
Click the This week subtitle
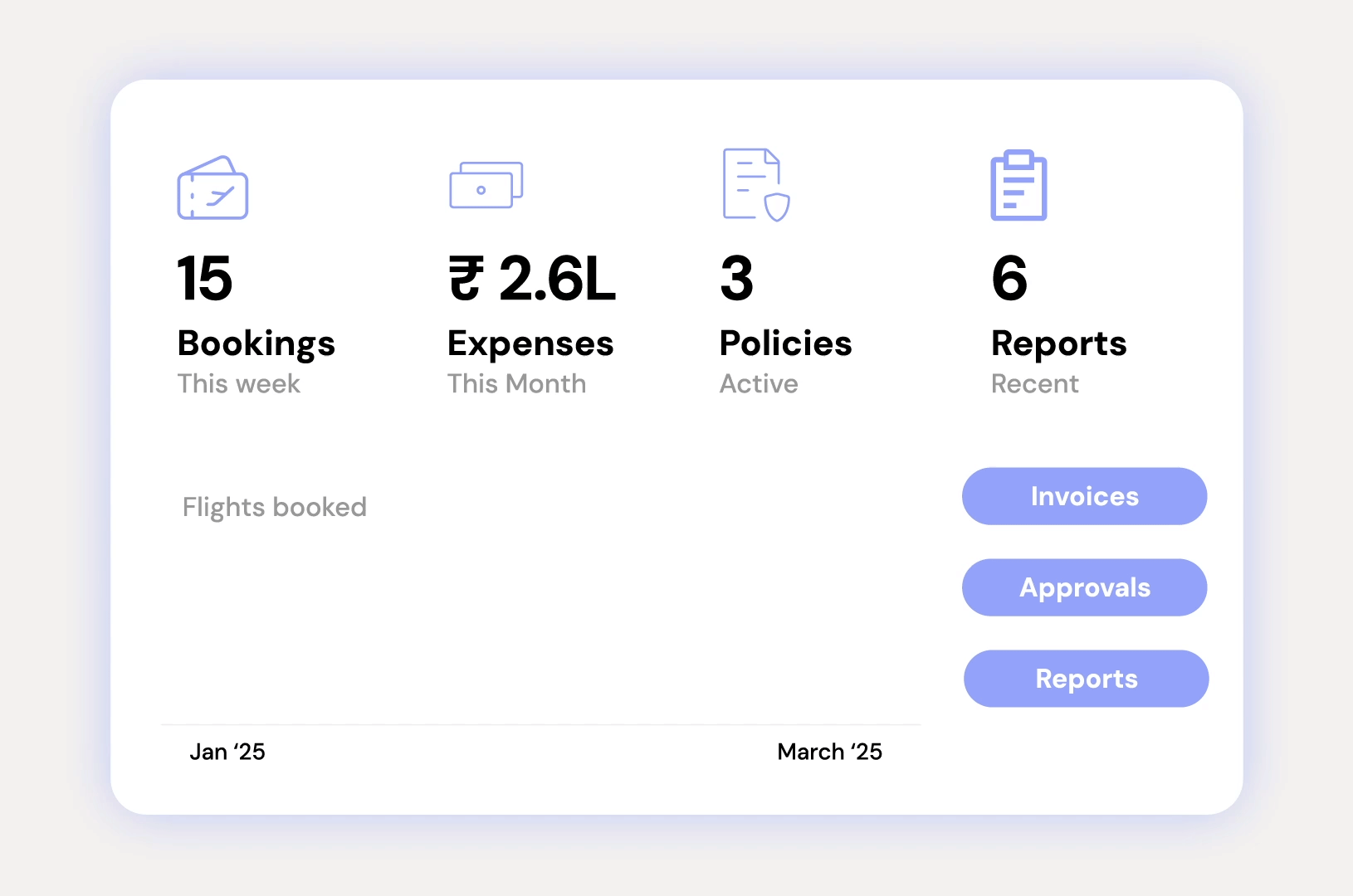[238, 384]
